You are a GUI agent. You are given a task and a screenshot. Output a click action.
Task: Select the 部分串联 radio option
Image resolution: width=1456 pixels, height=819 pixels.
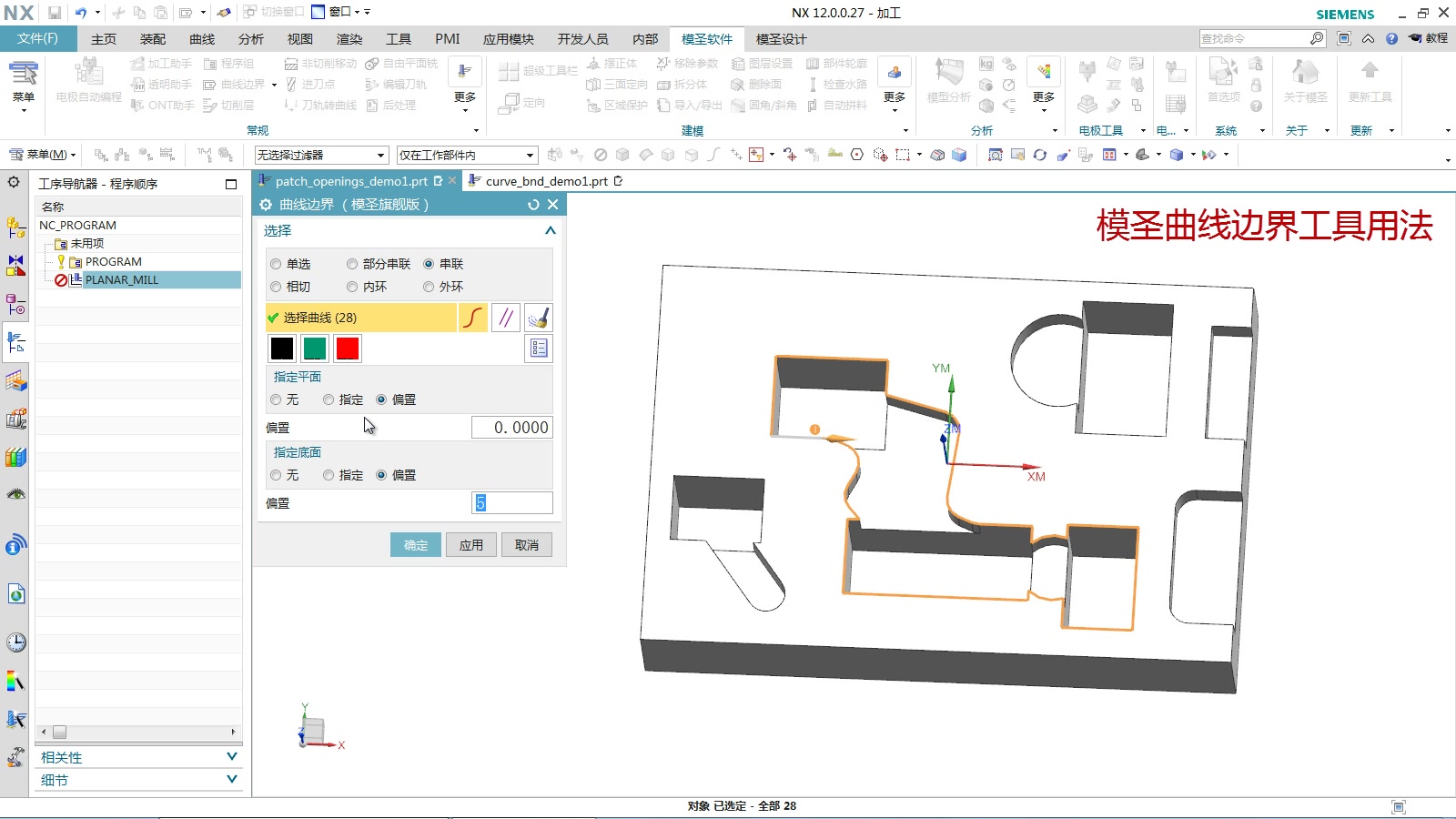352,264
